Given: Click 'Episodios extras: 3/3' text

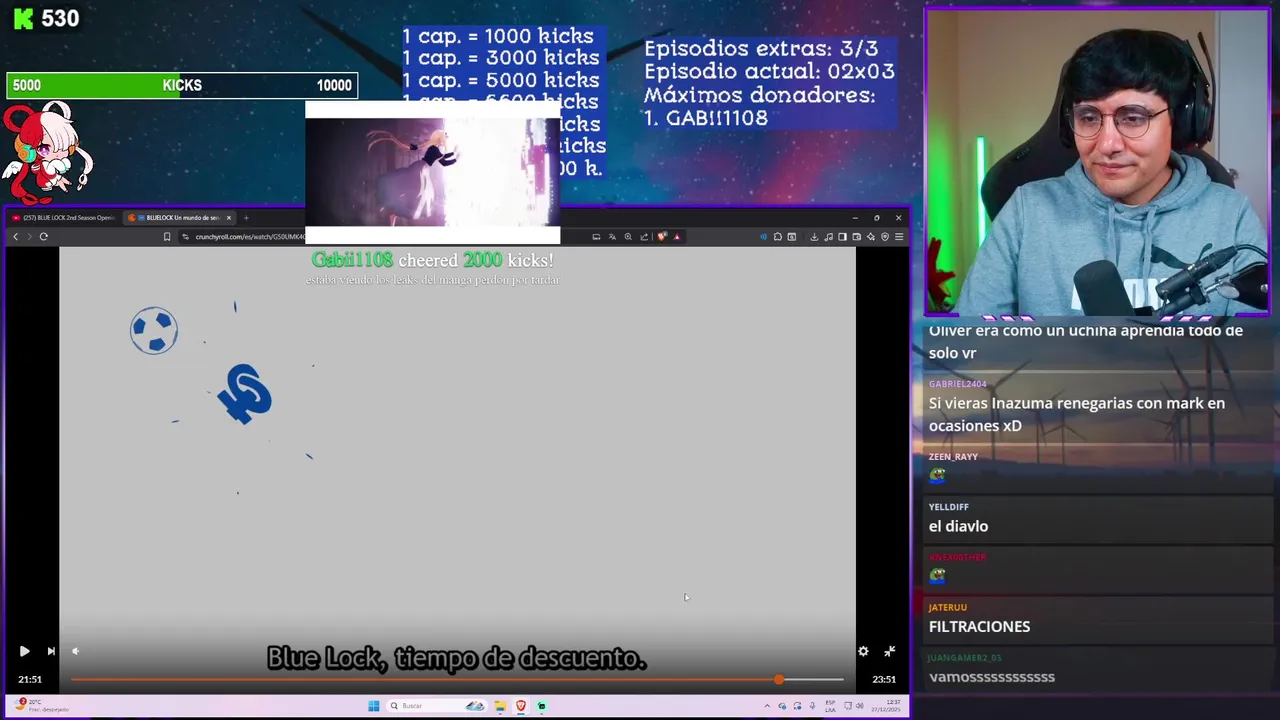Looking at the screenshot, I should [761, 48].
